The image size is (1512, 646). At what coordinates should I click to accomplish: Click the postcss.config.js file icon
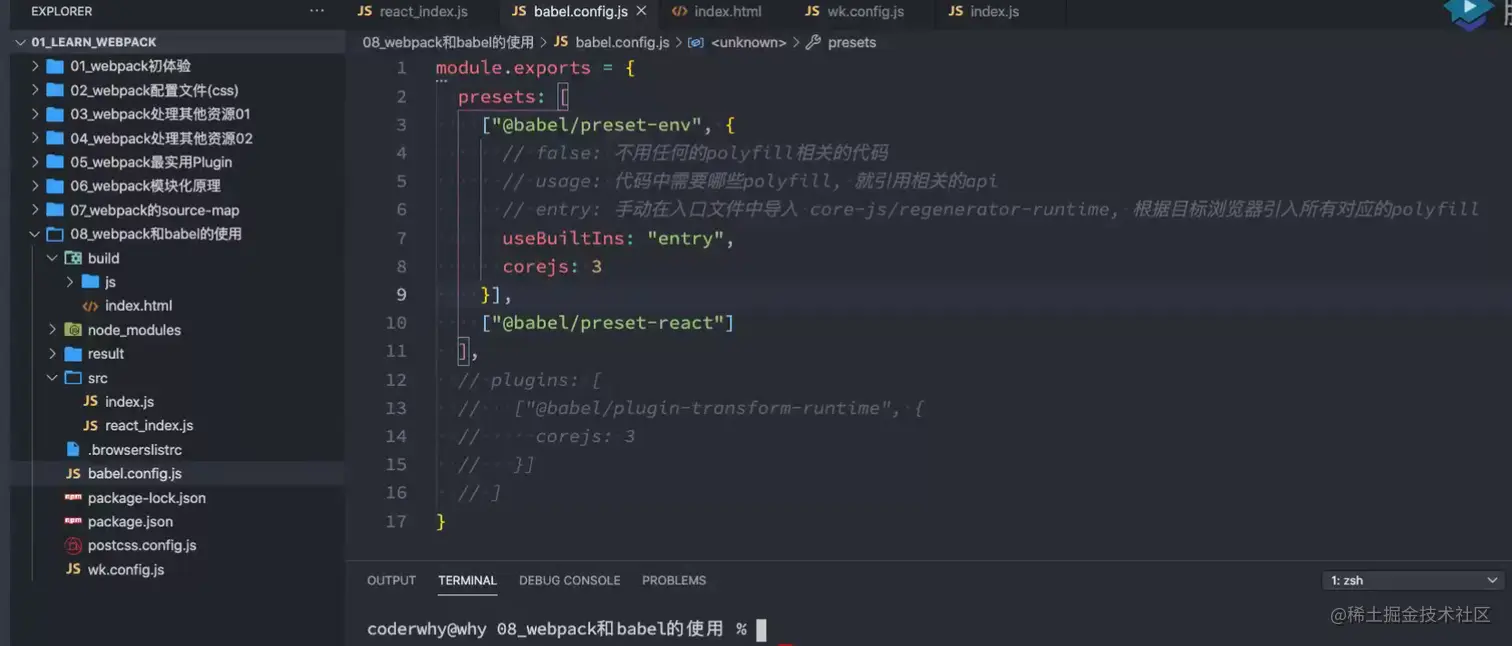pyautogui.click(x=73, y=546)
